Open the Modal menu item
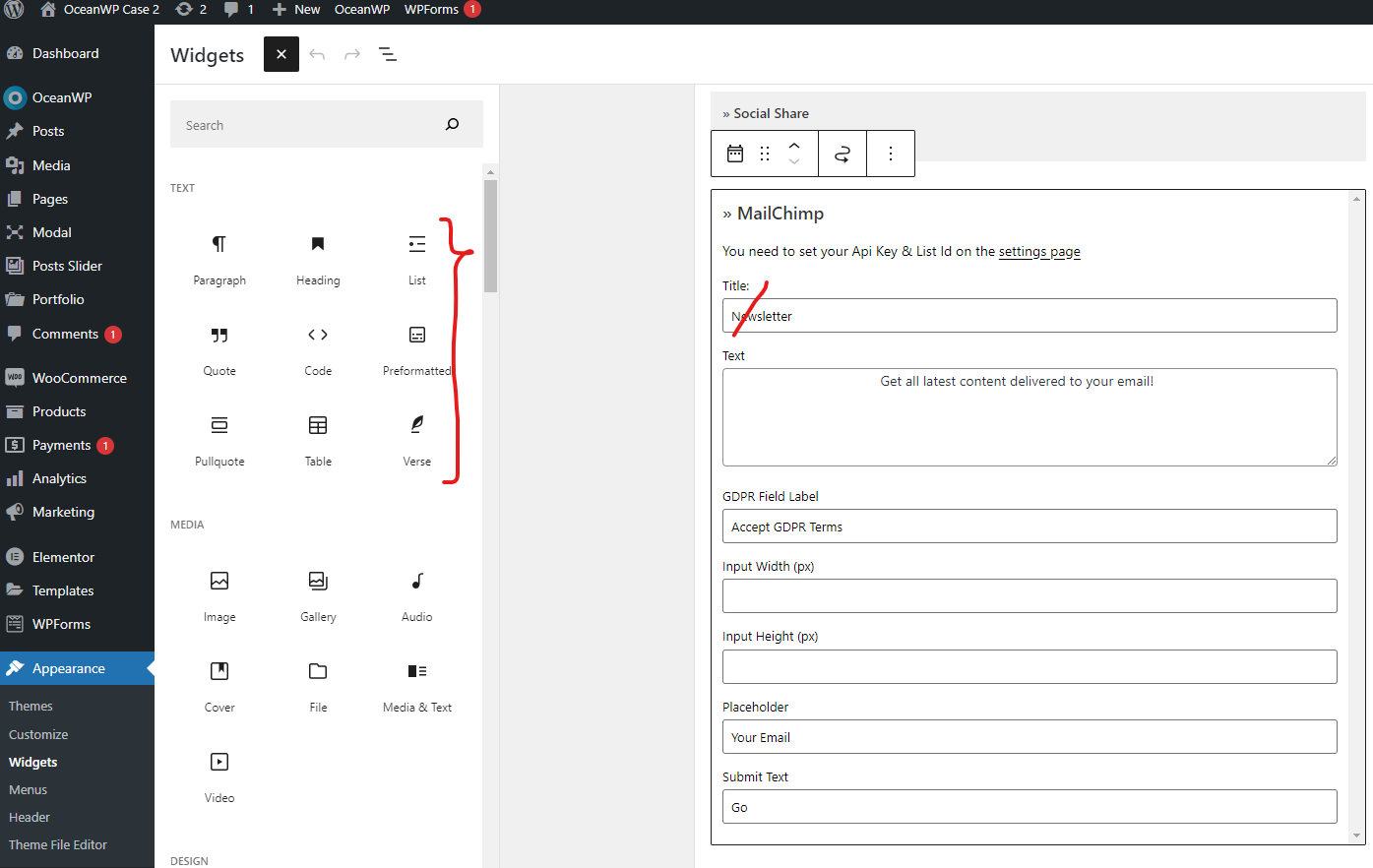This screenshot has height=868, width=1373. point(77,232)
